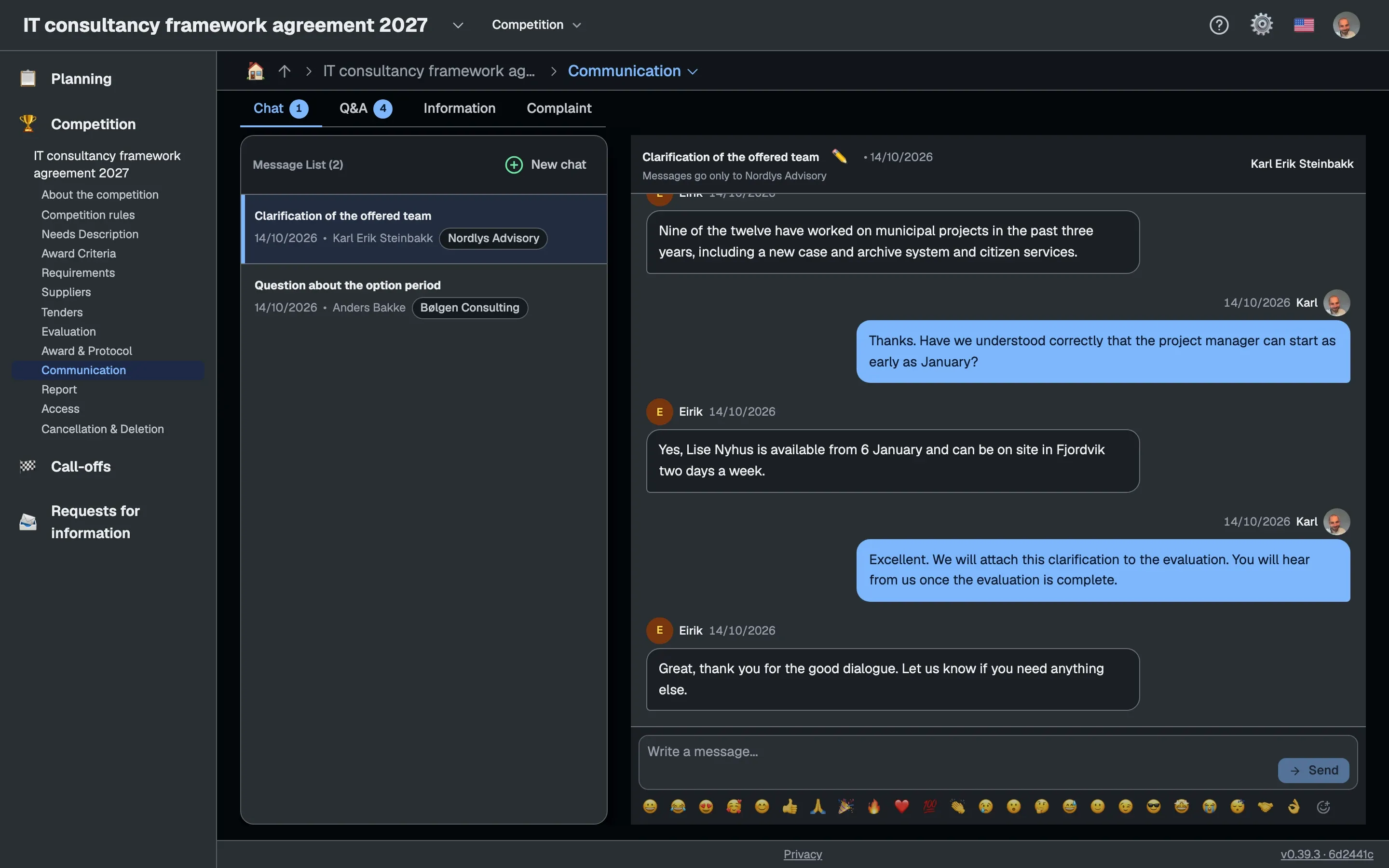The width and height of the screenshot is (1389, 868).
Task: Open the Privacy link
Action: click(803, 854)
